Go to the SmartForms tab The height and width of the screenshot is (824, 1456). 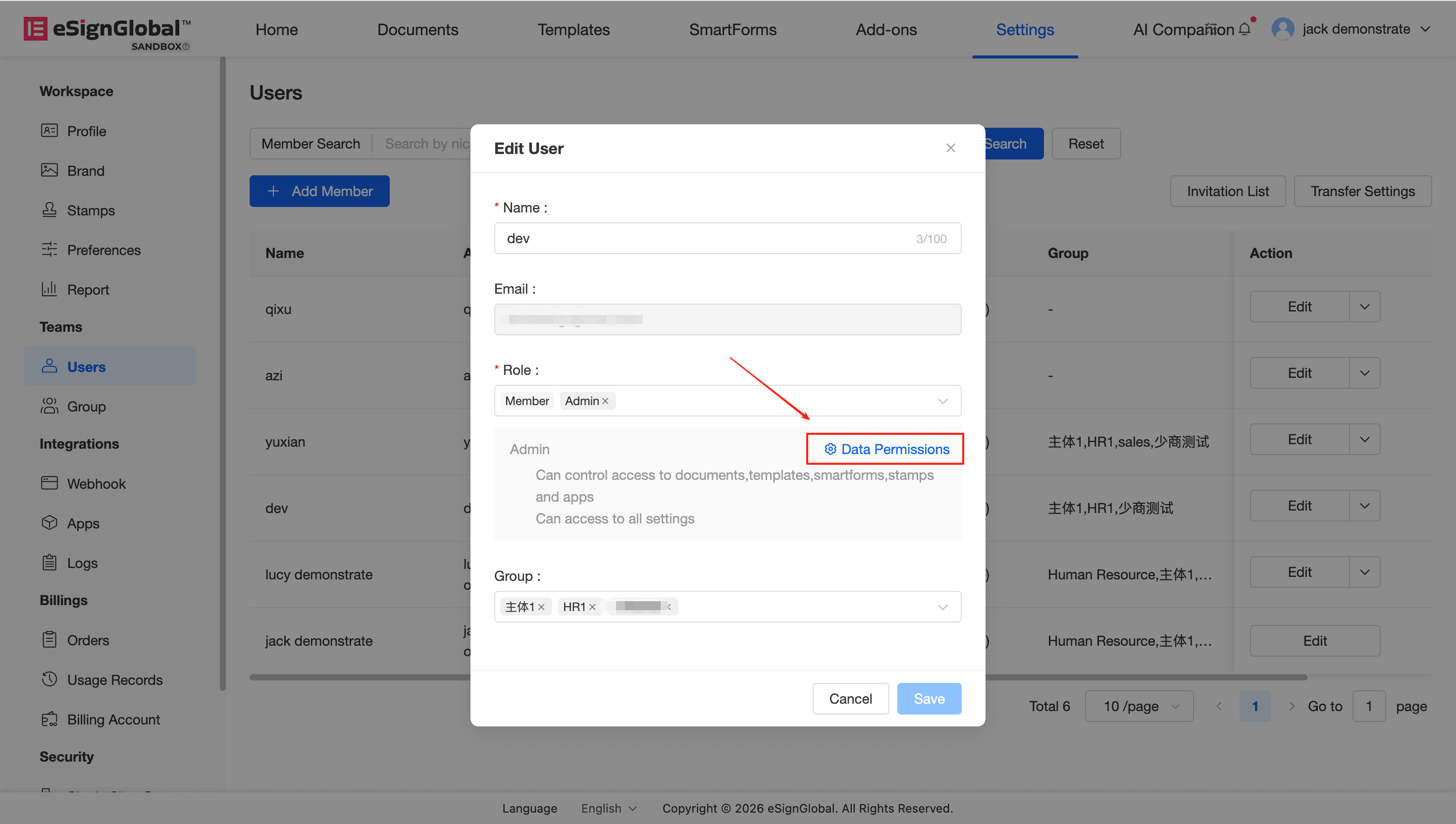click(x=732, y=29)
